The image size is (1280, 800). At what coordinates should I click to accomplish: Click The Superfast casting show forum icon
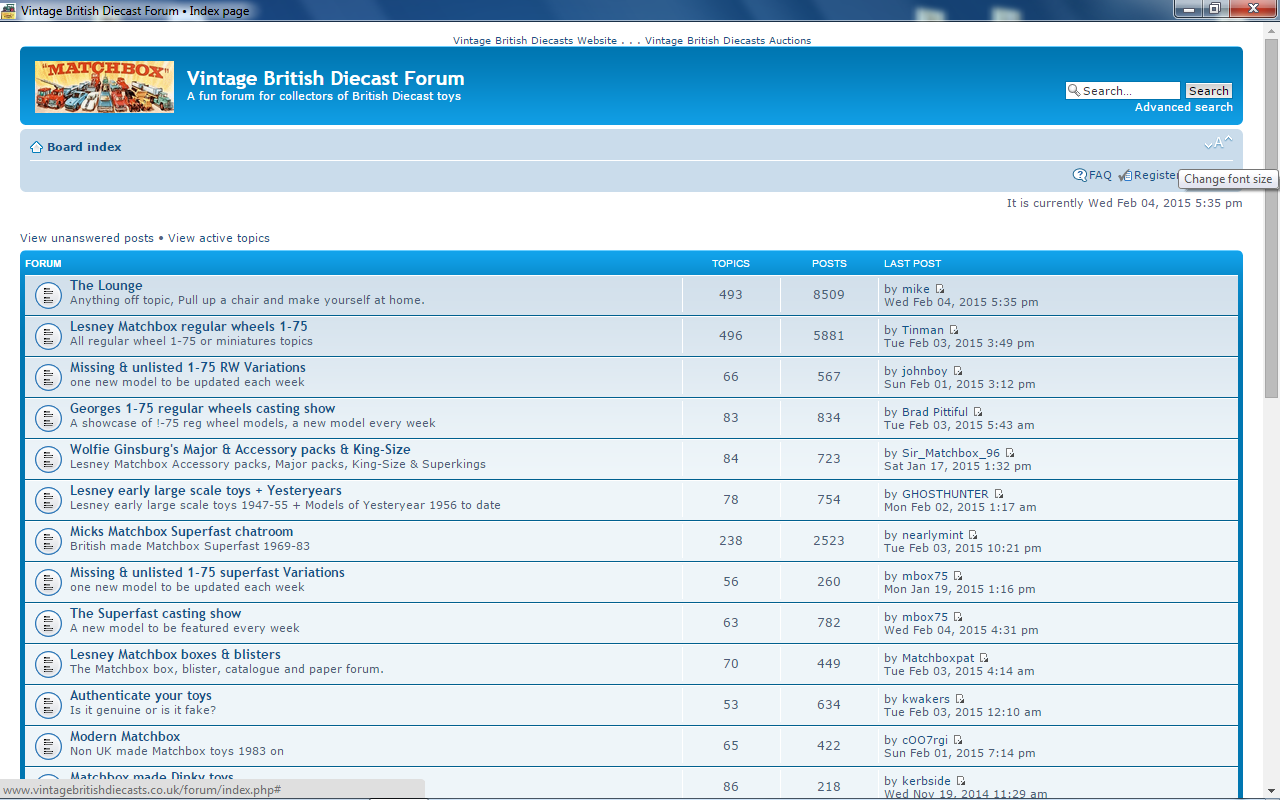click(48, 623)
